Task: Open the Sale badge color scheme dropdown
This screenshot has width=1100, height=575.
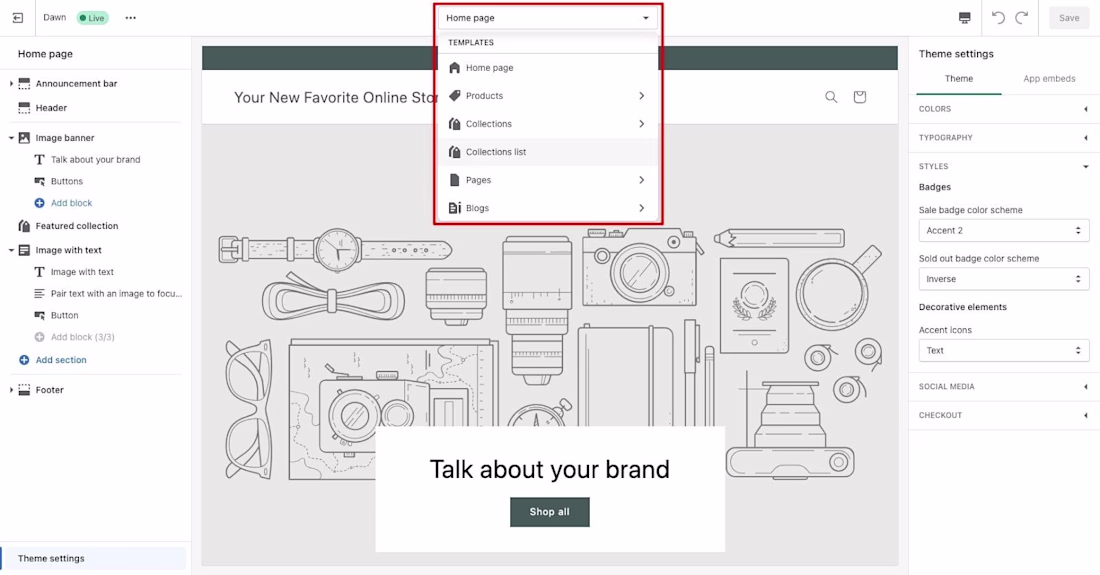Action: click(x=1004, y=231)
